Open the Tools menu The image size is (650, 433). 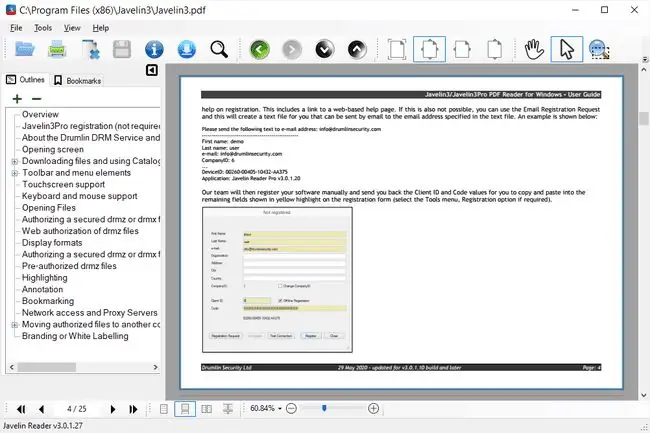pyautogui.click(x=43, y=28)
